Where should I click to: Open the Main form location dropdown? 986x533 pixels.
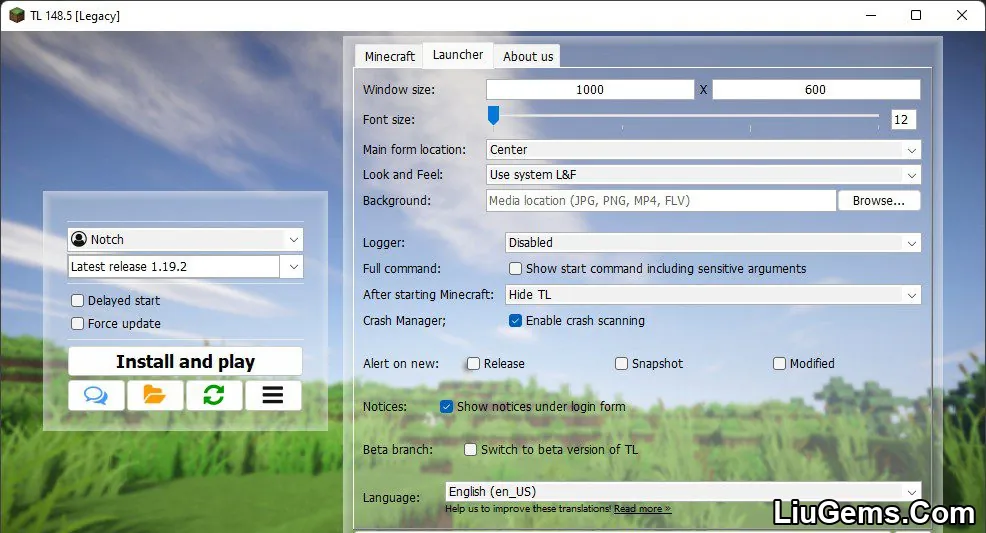click(703, 150)
